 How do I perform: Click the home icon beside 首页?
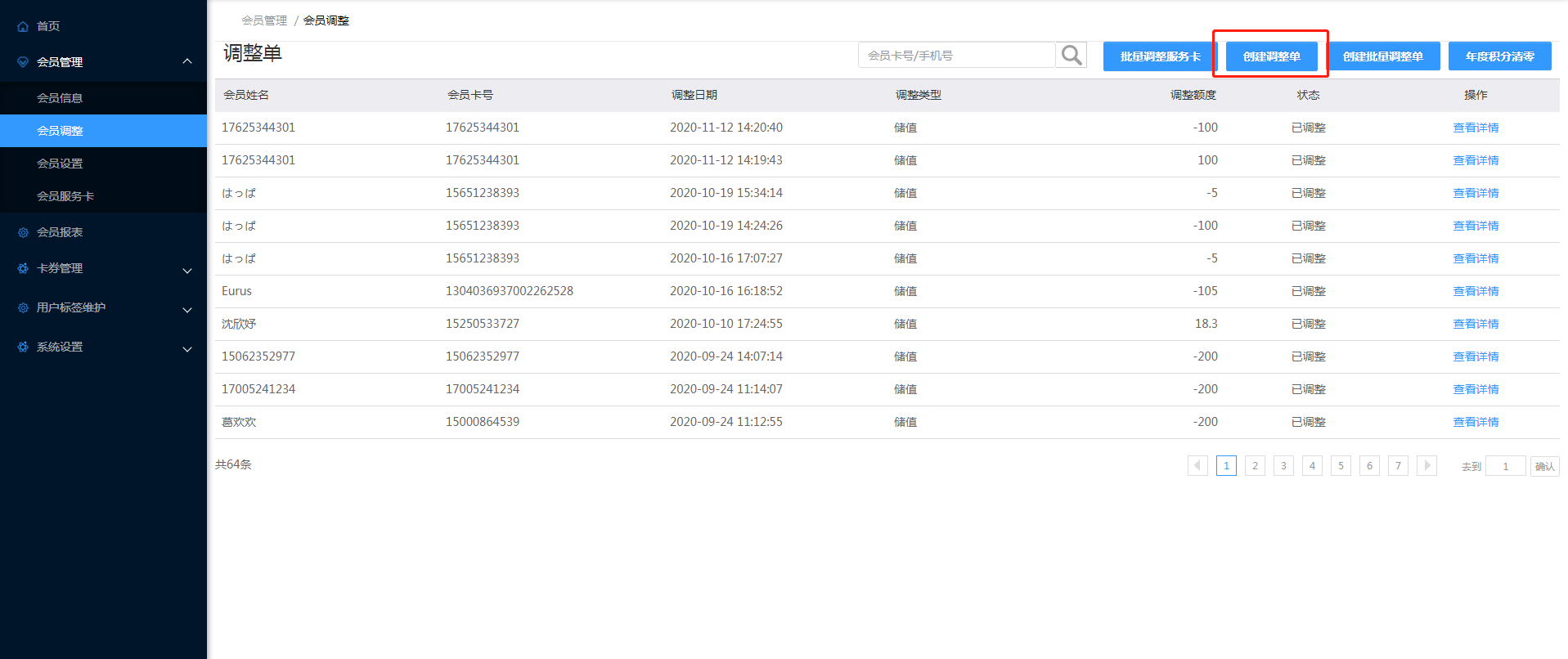click(x=23, y=26)
